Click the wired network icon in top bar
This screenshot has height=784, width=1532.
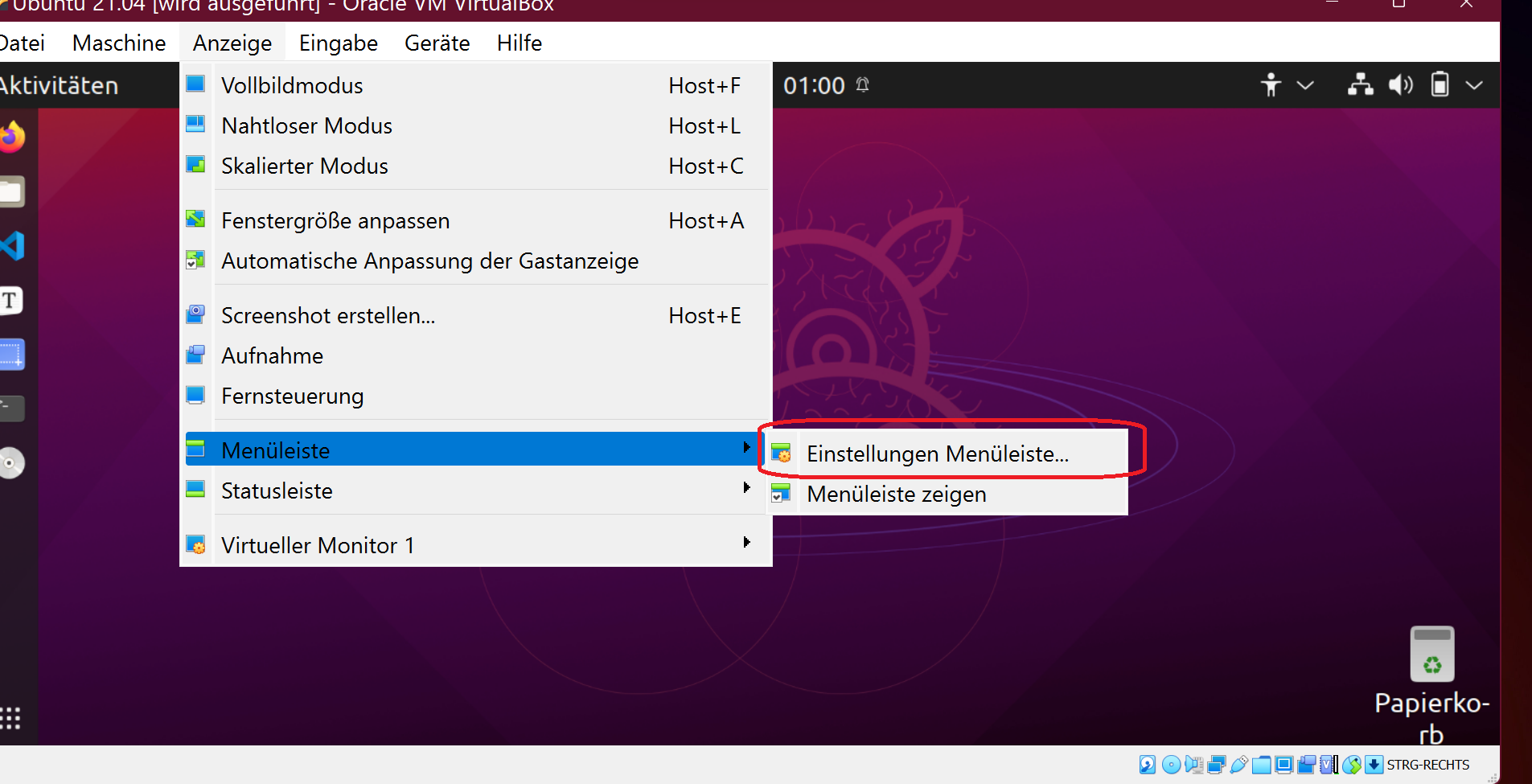(1361, 84)
